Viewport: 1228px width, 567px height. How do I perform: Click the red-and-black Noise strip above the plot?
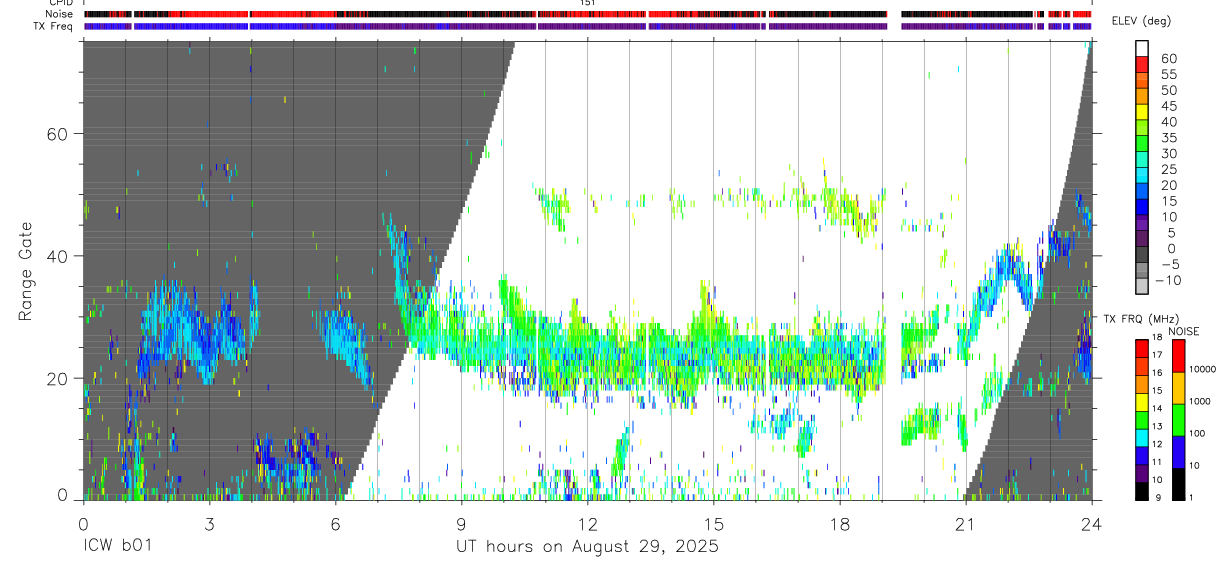(x=588, y=14)
